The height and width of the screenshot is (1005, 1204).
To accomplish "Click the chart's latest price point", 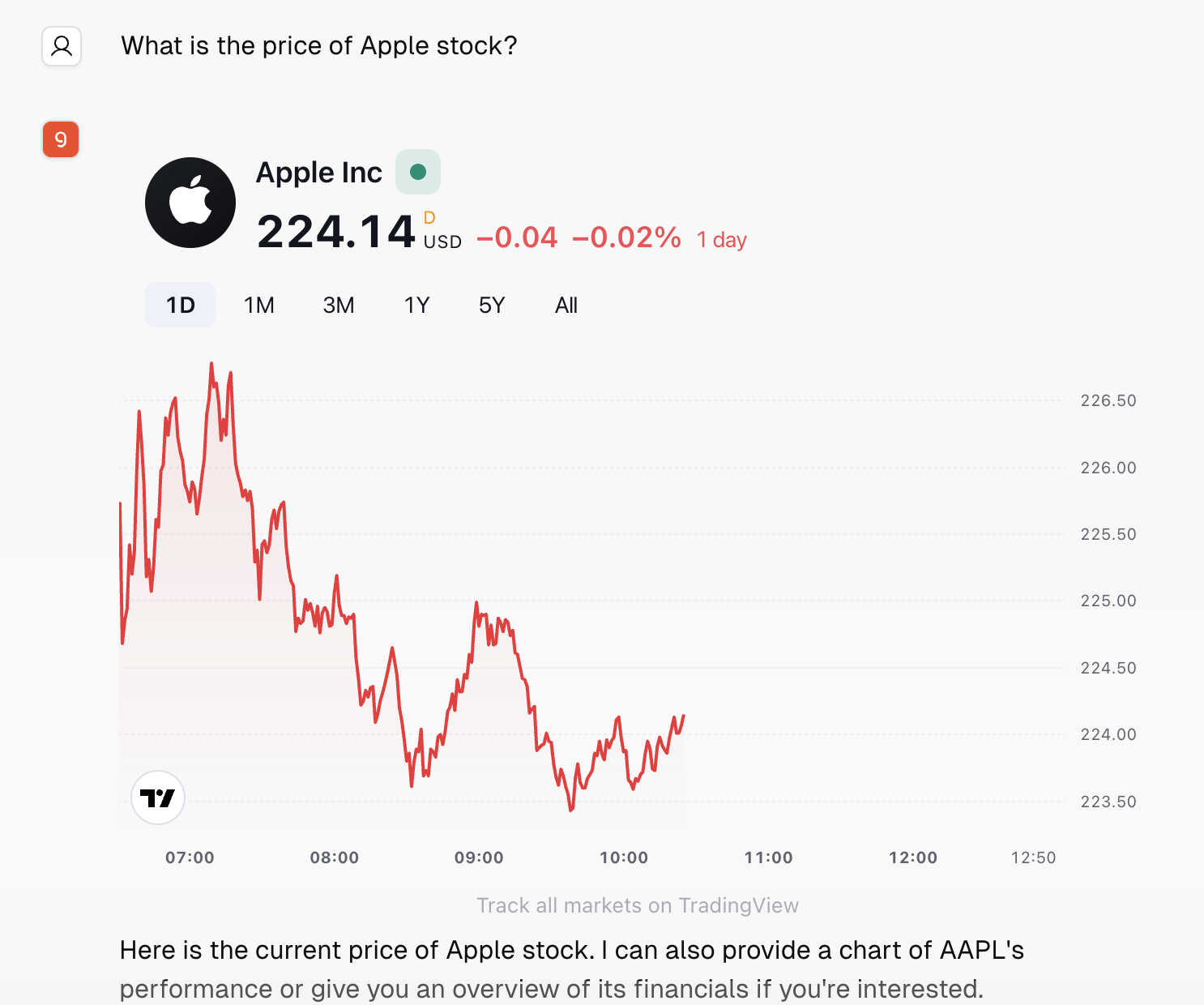I will pos(684,716).
